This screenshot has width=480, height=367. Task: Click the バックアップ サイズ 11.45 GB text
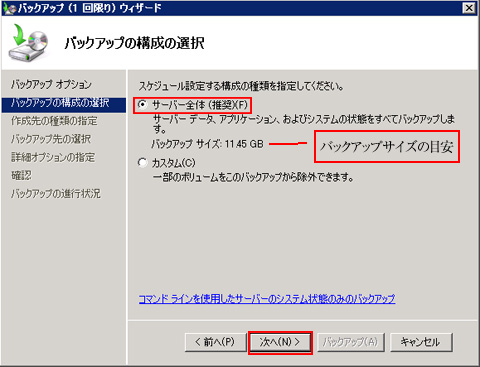tap(207, 144)
